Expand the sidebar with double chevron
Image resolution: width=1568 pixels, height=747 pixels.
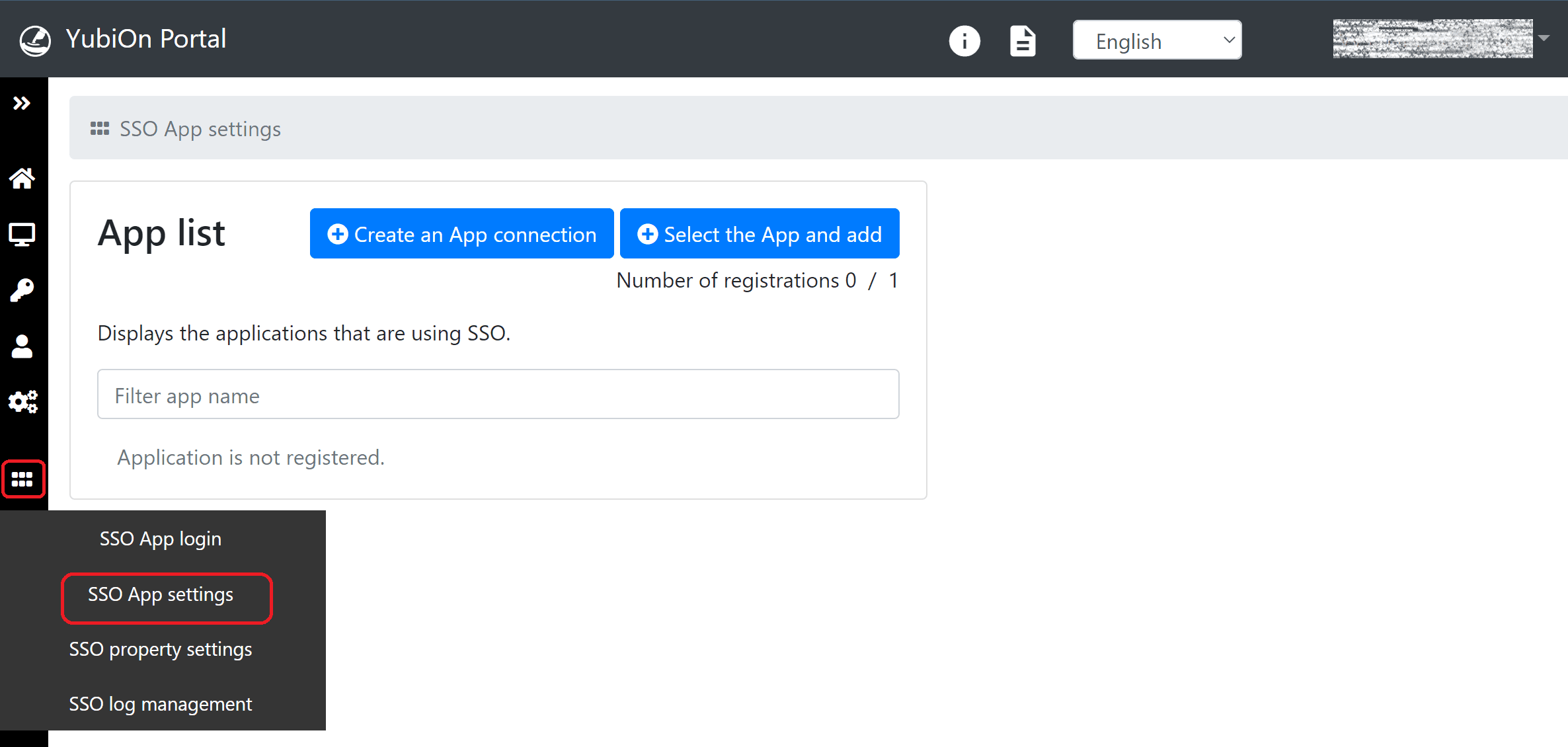tap(22, 103)
